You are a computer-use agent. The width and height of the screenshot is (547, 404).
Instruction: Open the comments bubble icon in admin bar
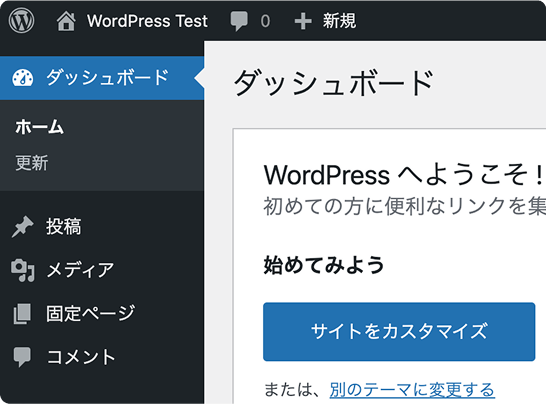click(x=239, y=21)
